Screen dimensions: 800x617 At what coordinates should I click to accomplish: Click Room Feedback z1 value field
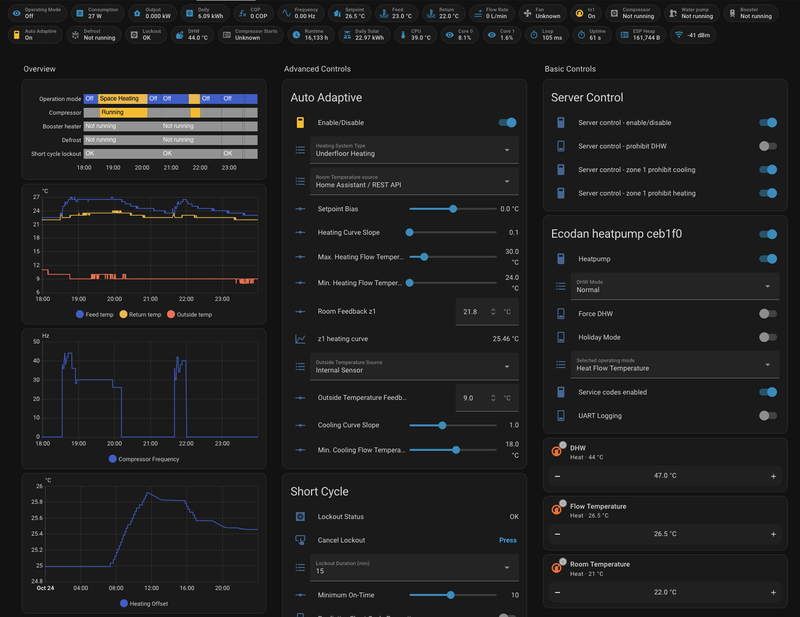coord(487,311)
